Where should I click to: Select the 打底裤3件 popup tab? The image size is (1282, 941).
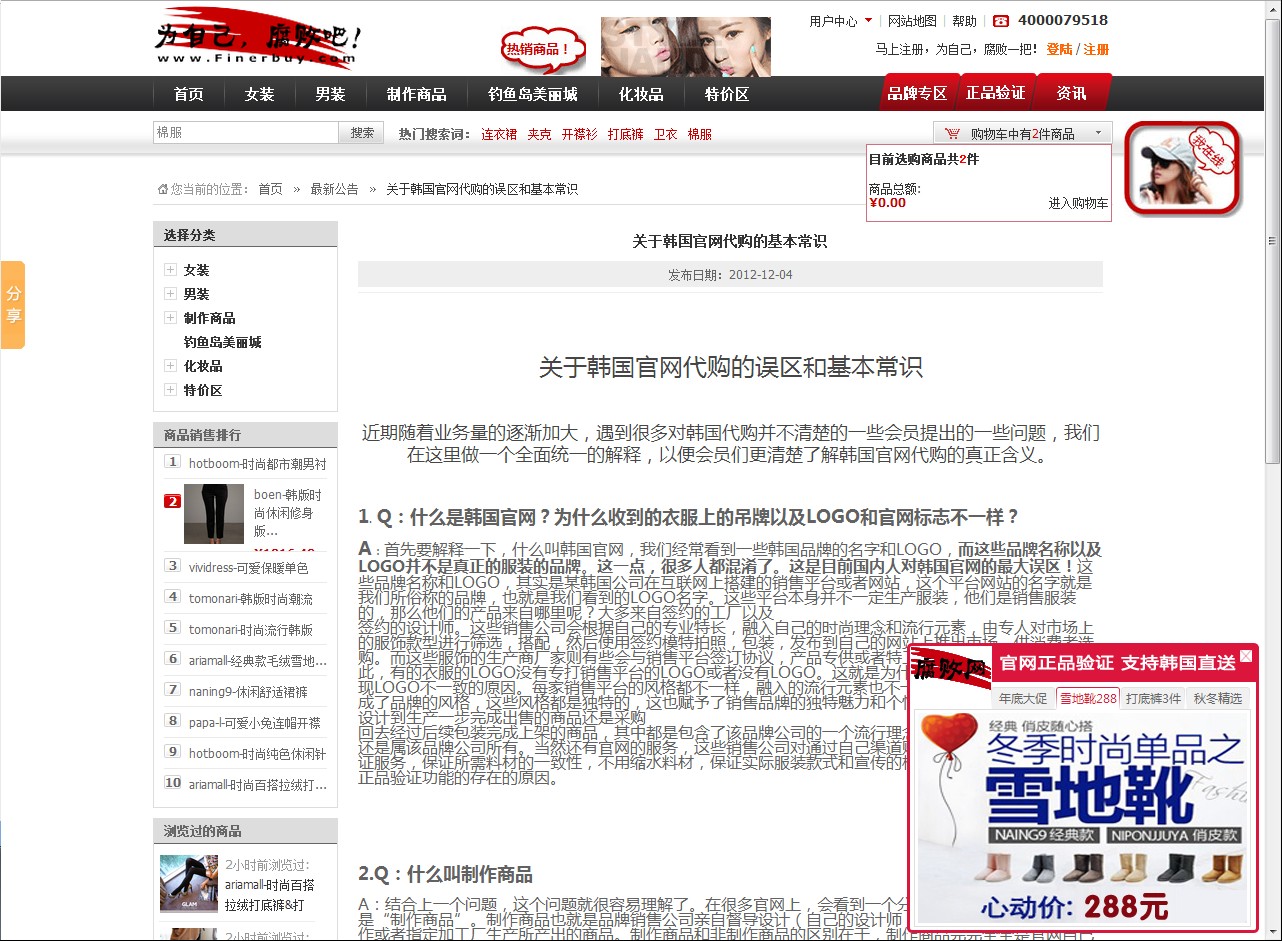(1153, 698)
